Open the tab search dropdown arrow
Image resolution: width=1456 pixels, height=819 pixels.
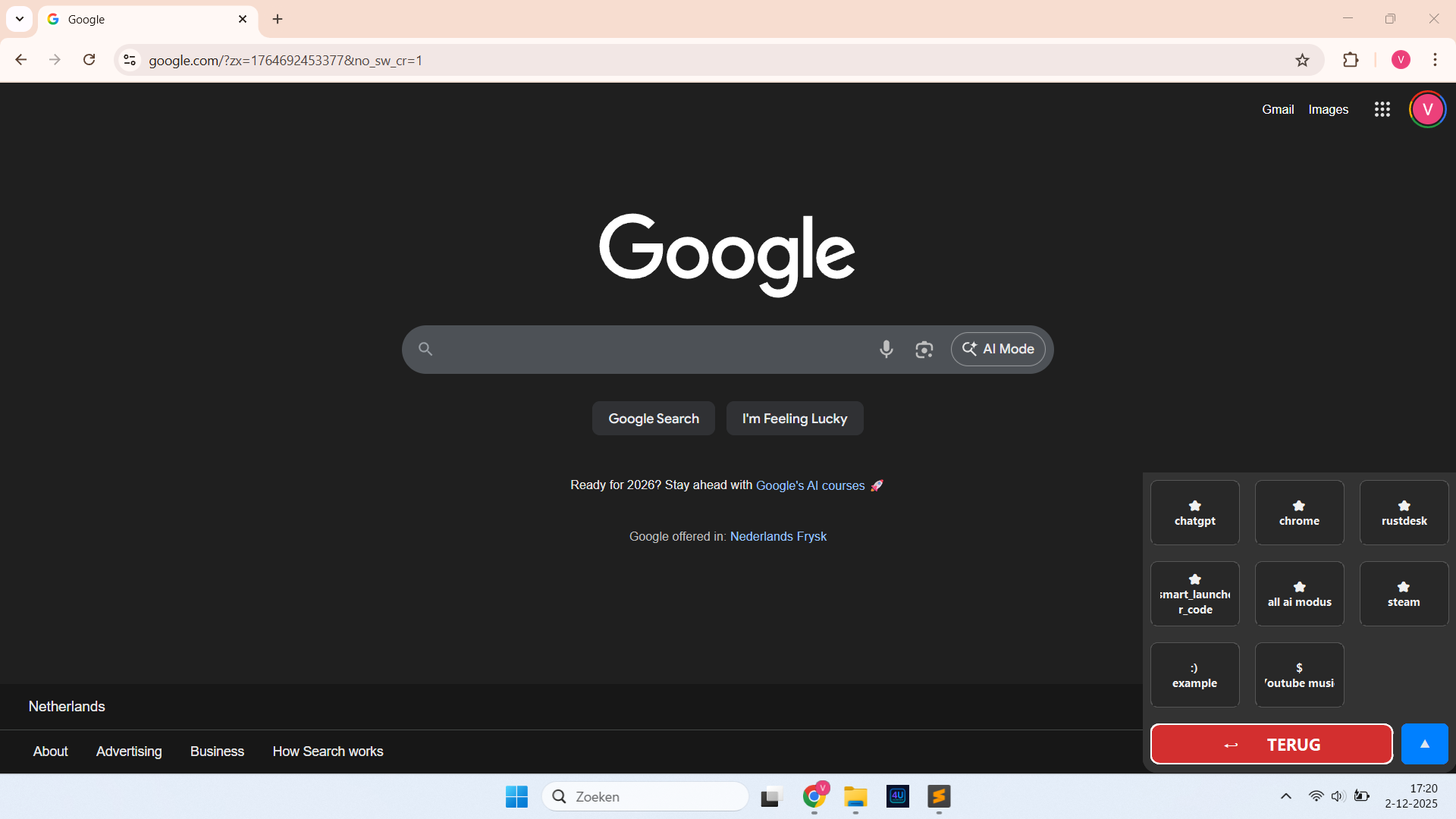pyautogui.click(x=19, y=19)
